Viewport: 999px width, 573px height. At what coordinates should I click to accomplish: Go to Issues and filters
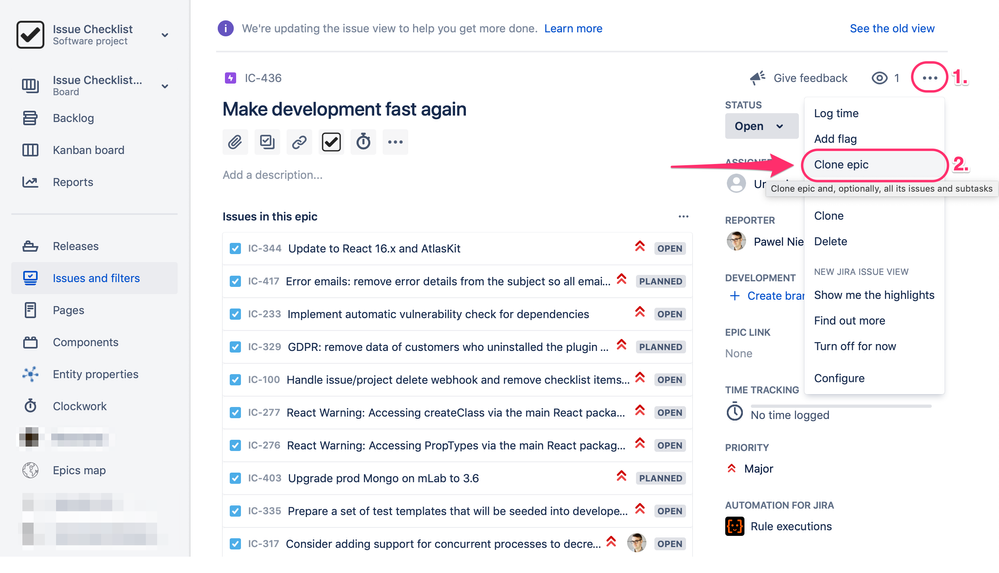coord(94,278)
